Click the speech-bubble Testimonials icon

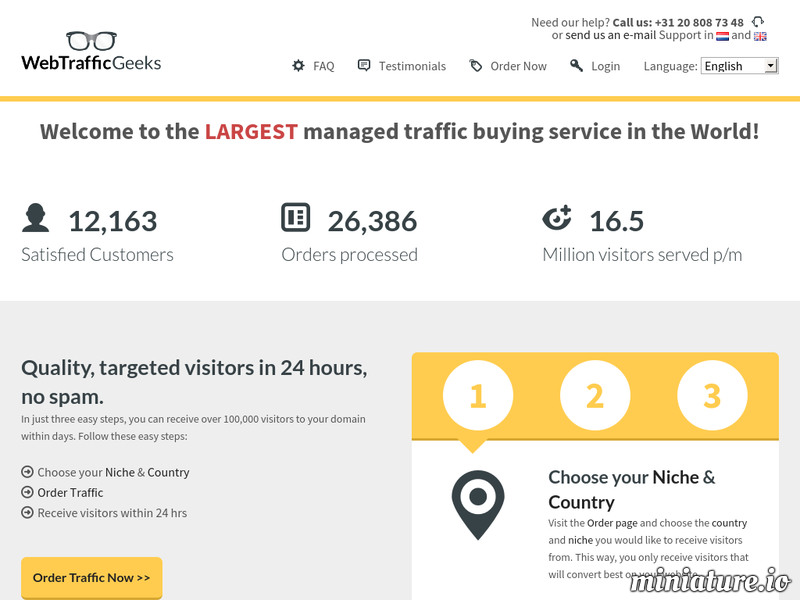(362, 65)
